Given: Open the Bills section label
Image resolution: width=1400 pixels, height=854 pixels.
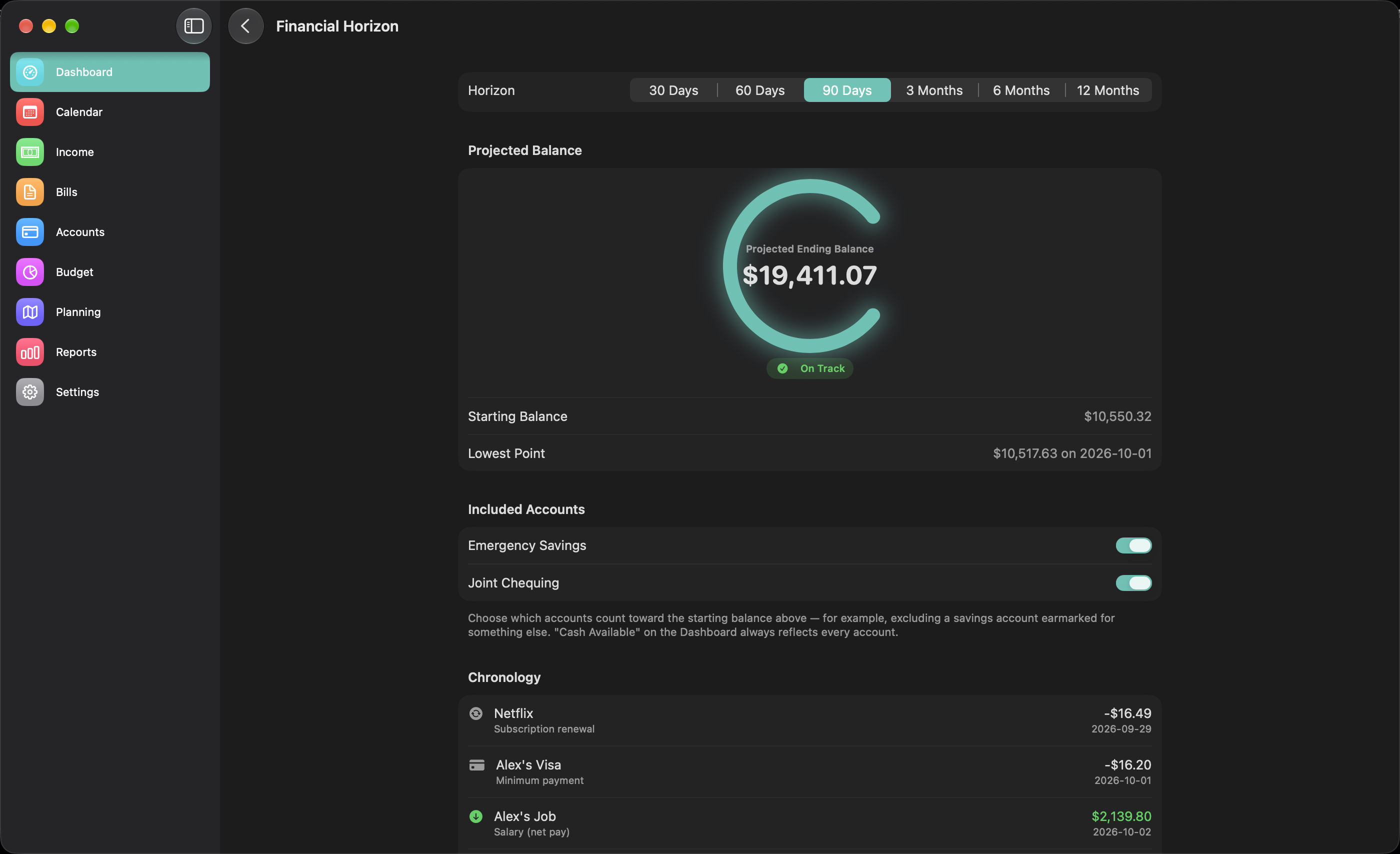Looking at the screenshot, I should (x=66, y=192).
